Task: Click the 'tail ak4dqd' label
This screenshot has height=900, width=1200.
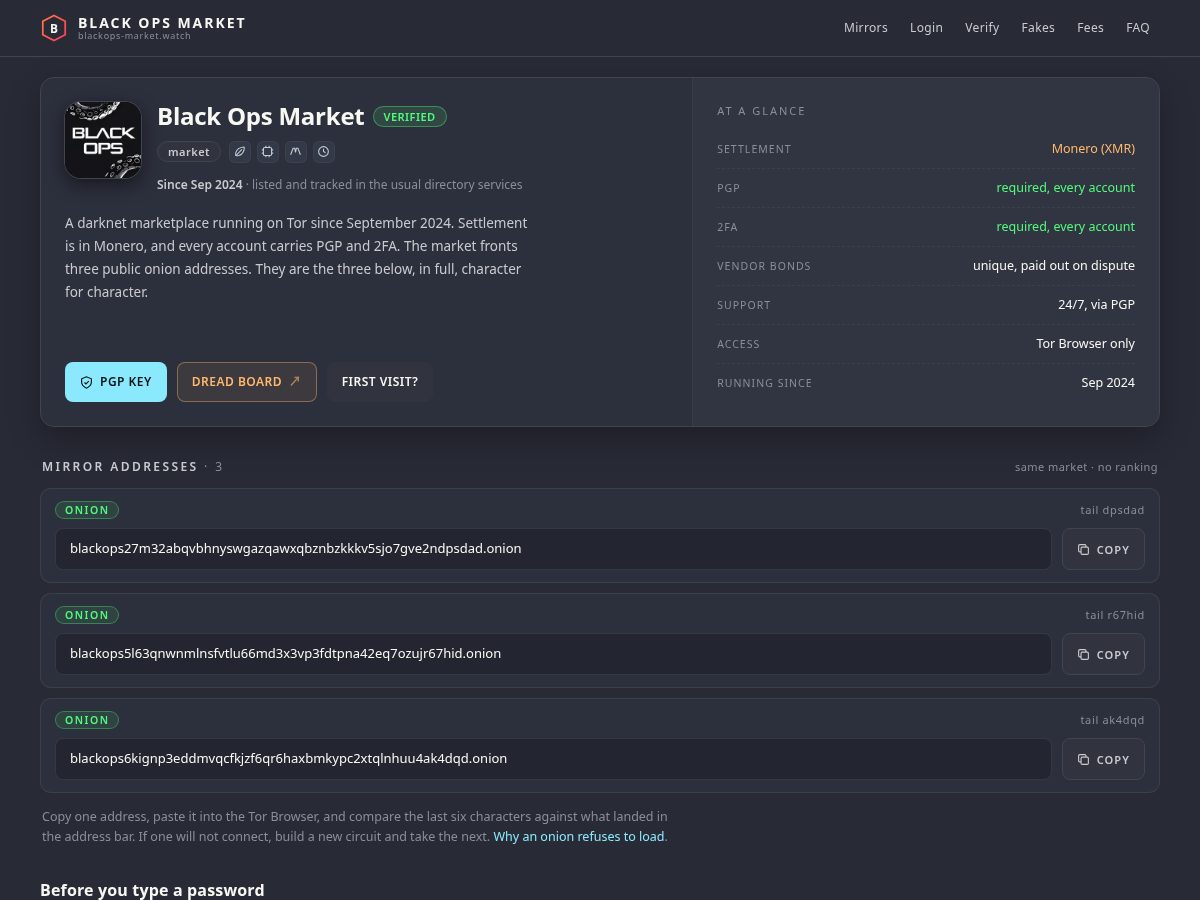Action: point(1112,720)
